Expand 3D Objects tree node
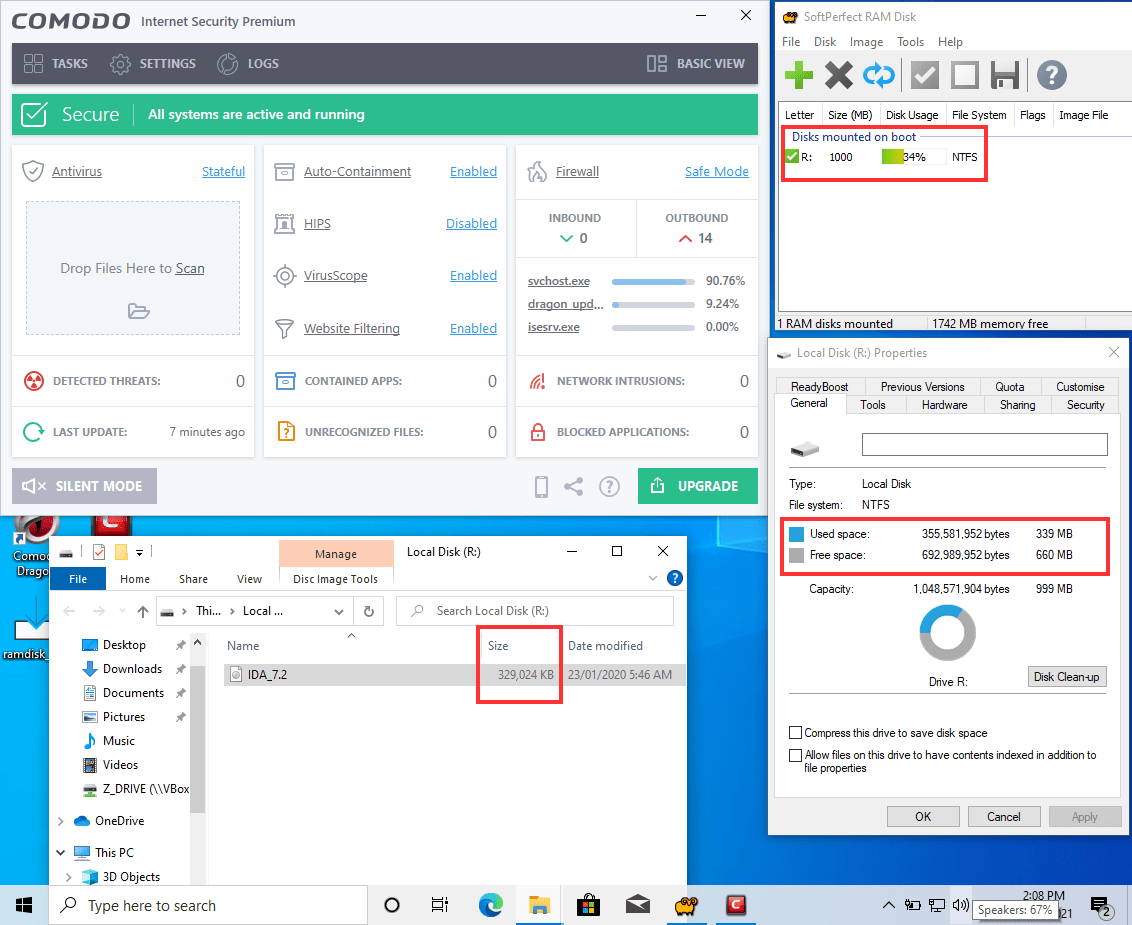The image size is (1132, 925). (69, 877)
